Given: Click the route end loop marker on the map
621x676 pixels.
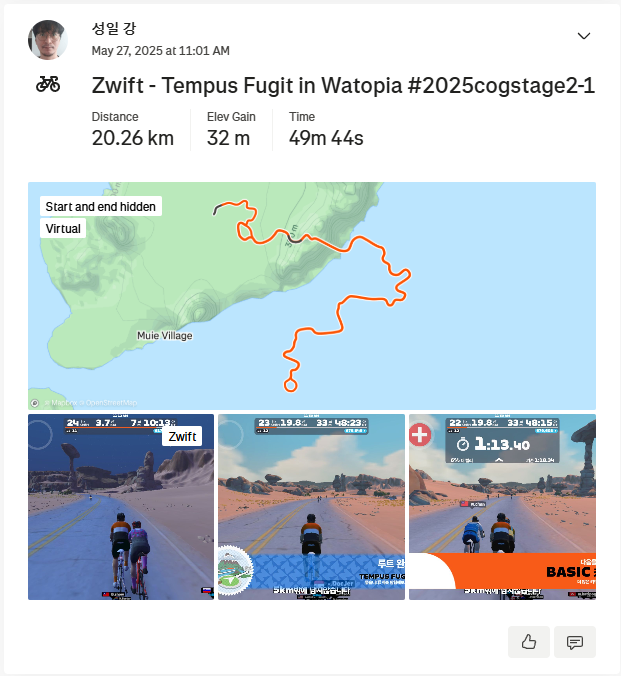Looking at the screenshot, I should [x=291, y=385].
